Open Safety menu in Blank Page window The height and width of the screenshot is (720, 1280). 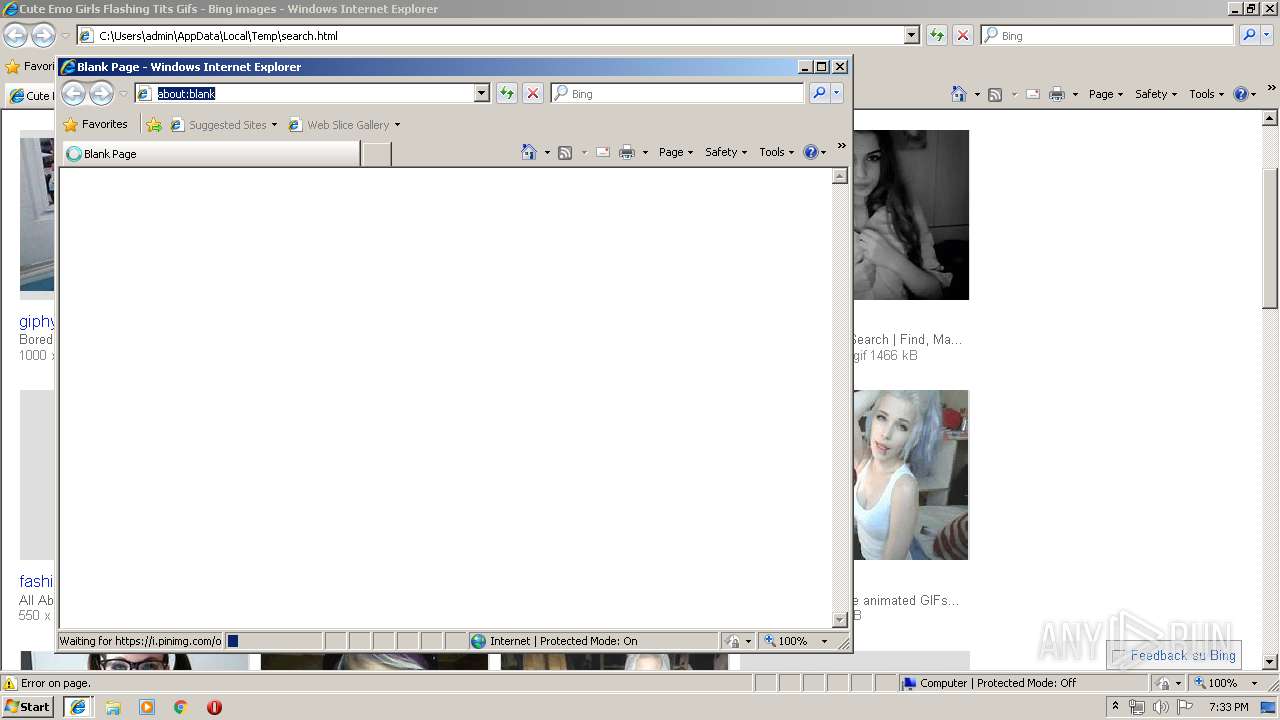click(725, 152)
